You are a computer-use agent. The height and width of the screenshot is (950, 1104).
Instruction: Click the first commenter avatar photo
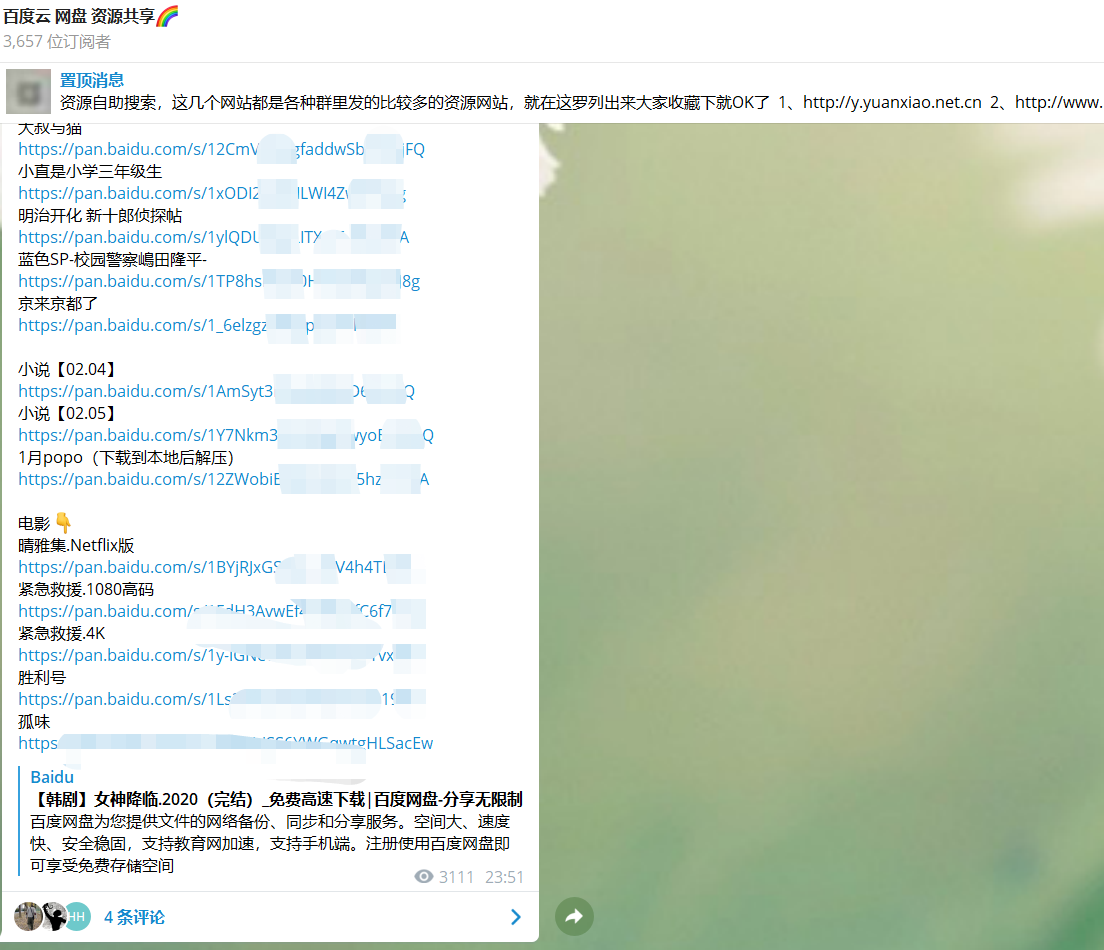pos(28,916)
